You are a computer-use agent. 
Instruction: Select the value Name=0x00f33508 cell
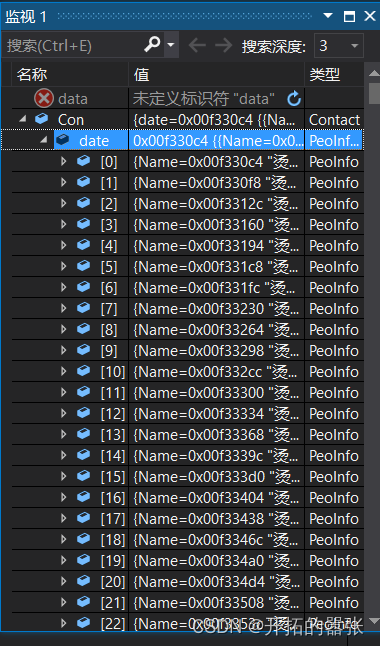[x=217, y=603]
